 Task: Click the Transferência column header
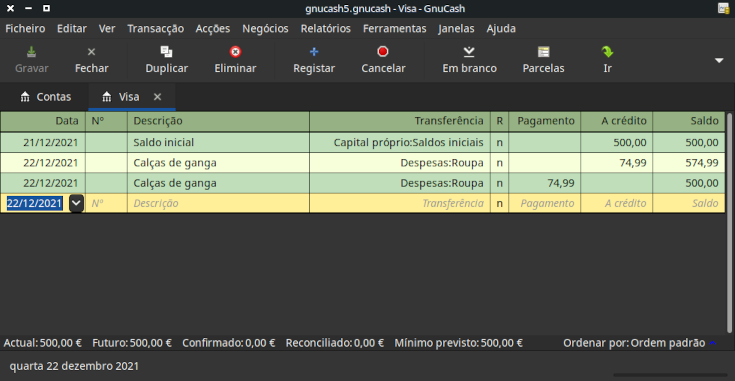(400, 121)
